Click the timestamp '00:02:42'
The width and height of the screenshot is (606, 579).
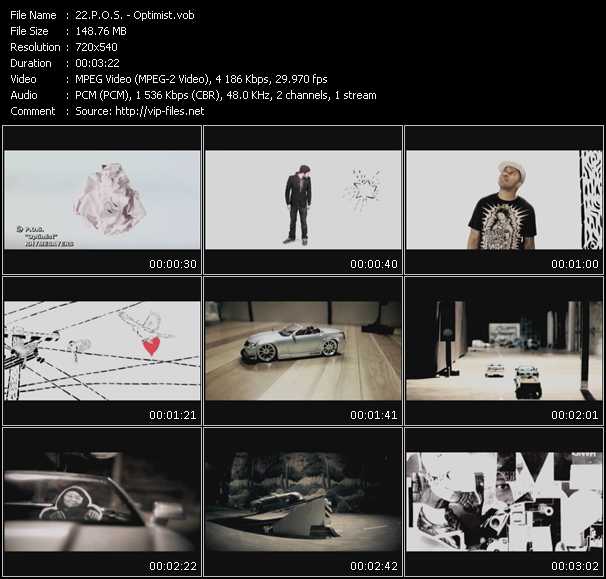(374, 566)
